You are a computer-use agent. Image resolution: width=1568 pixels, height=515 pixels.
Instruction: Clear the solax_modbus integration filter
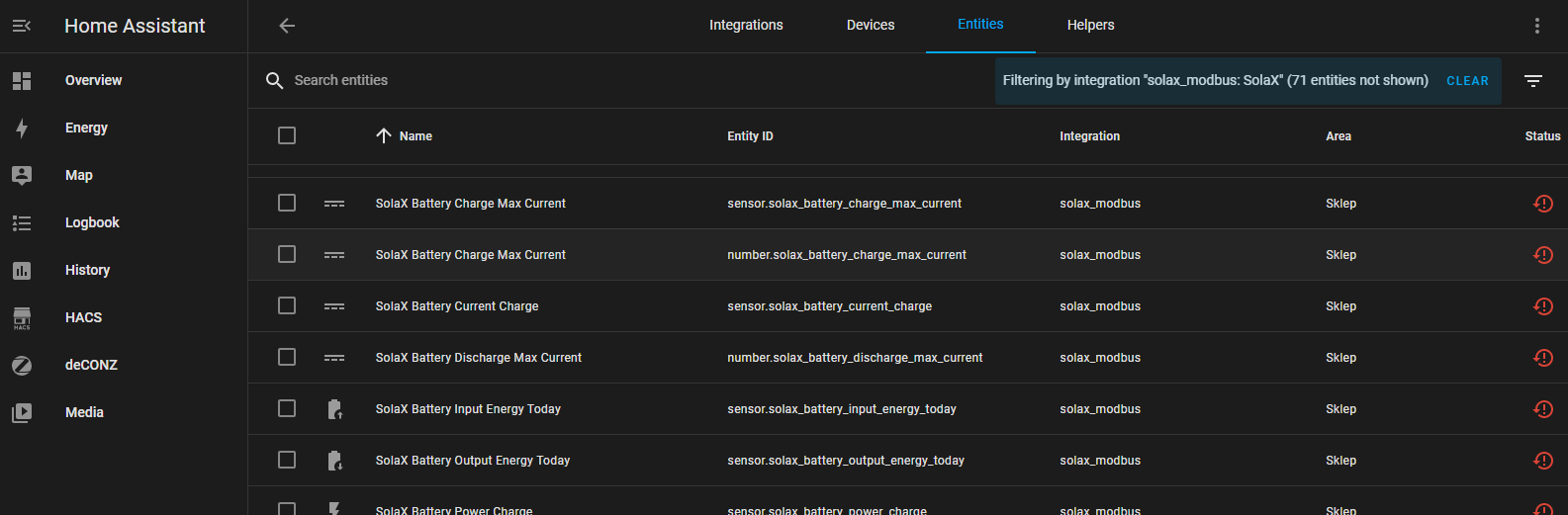[x=1467, y=81]
